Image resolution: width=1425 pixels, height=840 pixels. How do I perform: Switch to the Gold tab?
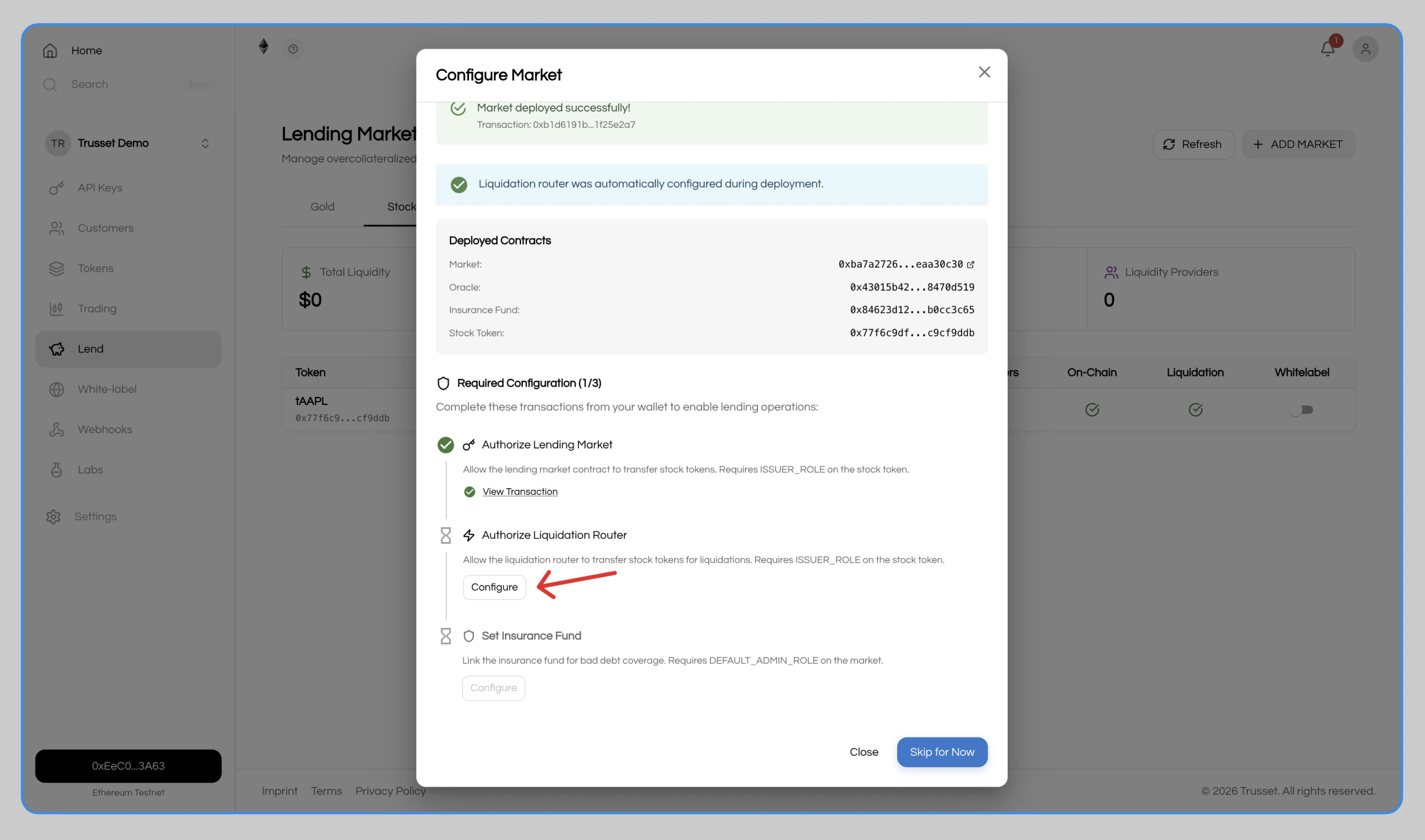tap(322, 207)
